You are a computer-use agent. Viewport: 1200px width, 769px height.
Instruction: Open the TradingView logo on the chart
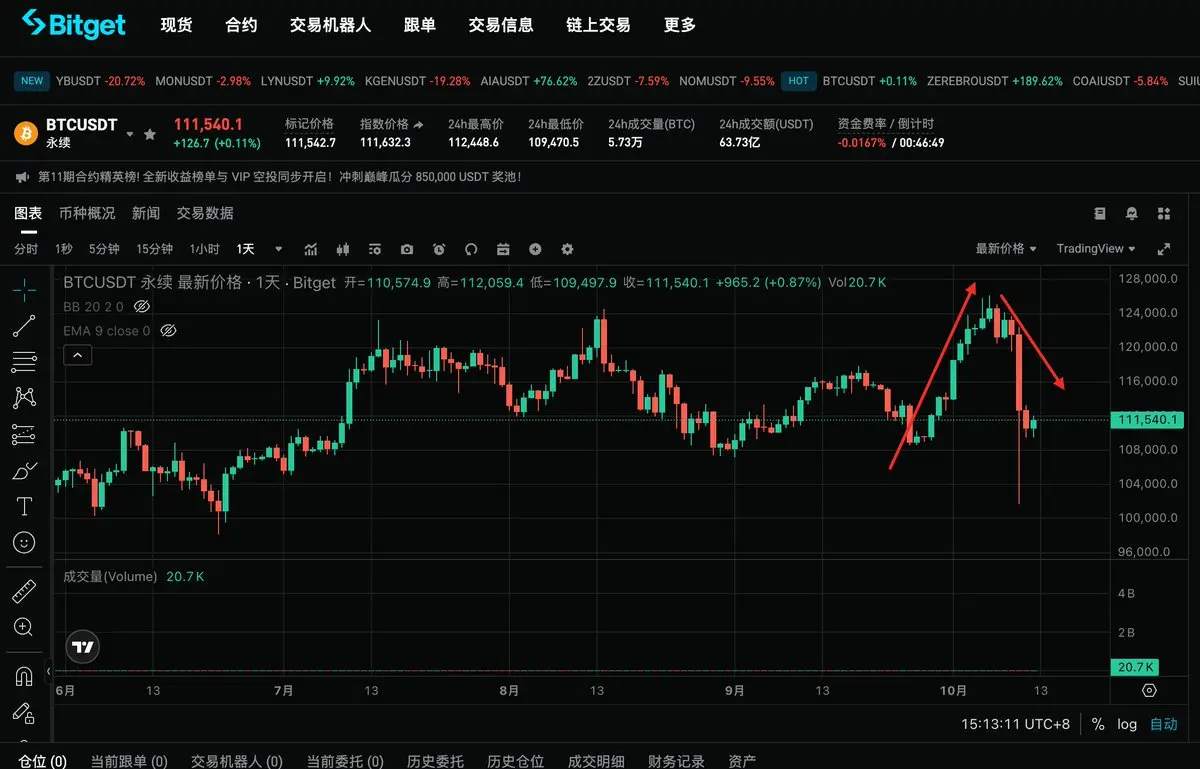pos(83,647)
